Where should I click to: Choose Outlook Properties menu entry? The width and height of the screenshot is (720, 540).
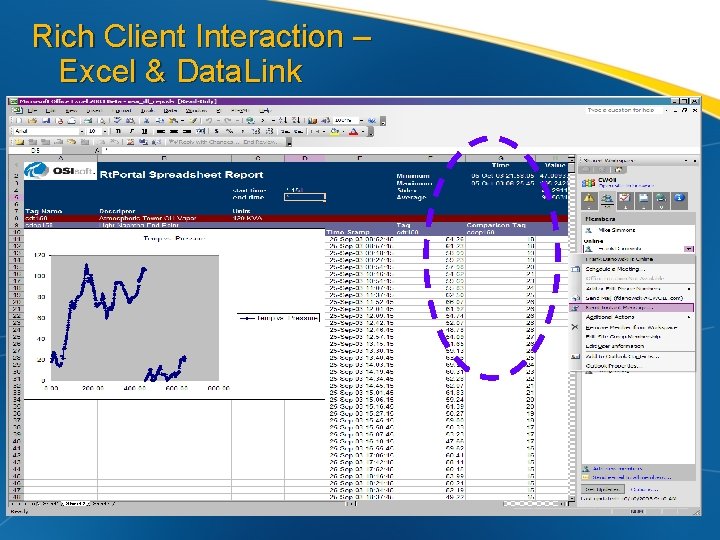tap(632, 366)
